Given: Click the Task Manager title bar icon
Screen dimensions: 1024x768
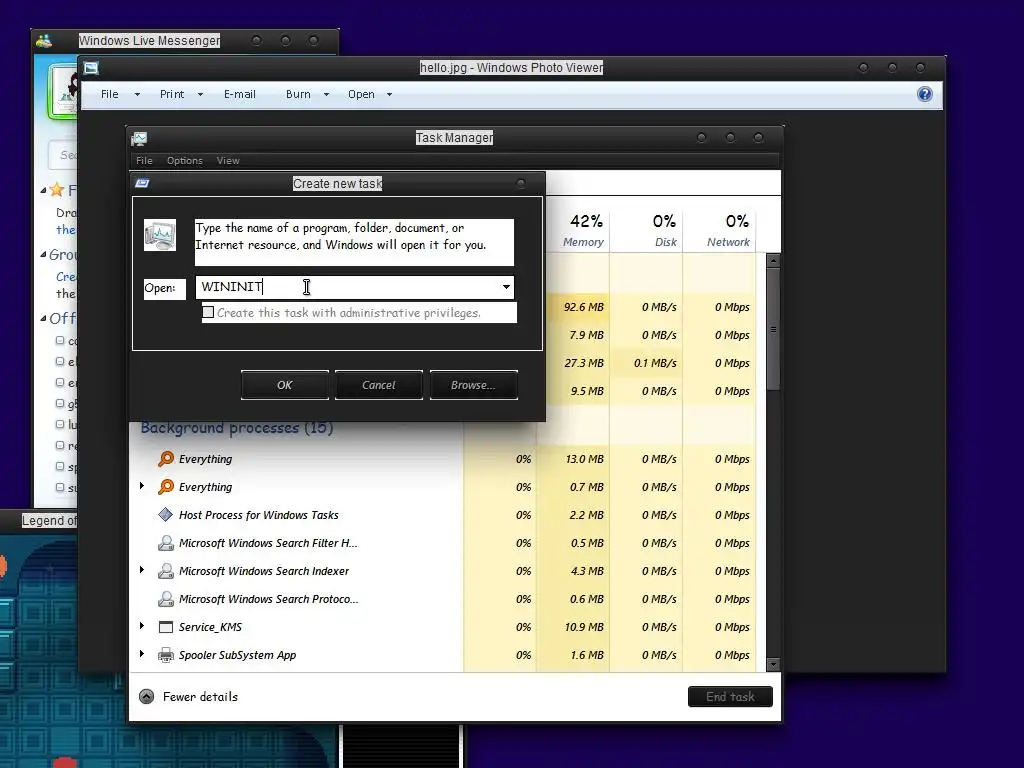Looking at the screenshot, I should (139, 138).
